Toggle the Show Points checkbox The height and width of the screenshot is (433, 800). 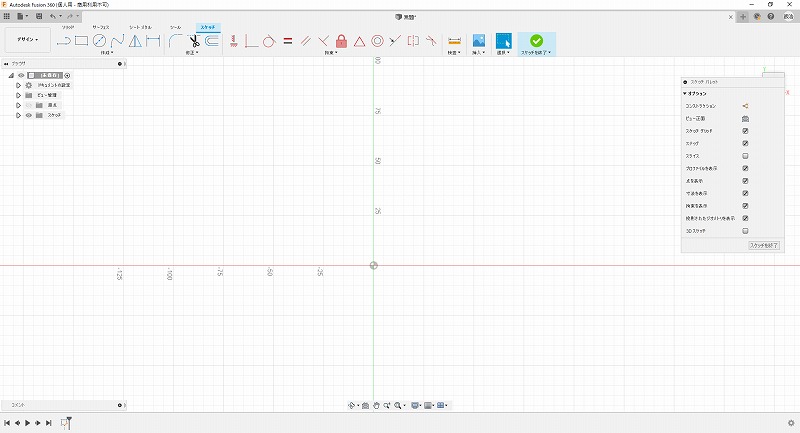745,181
